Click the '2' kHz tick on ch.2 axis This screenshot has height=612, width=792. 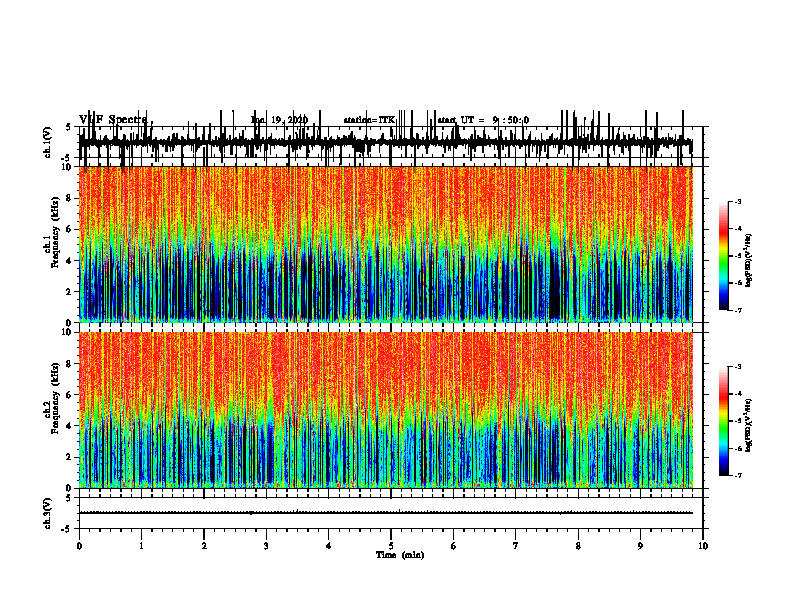(x=70, y=457)
